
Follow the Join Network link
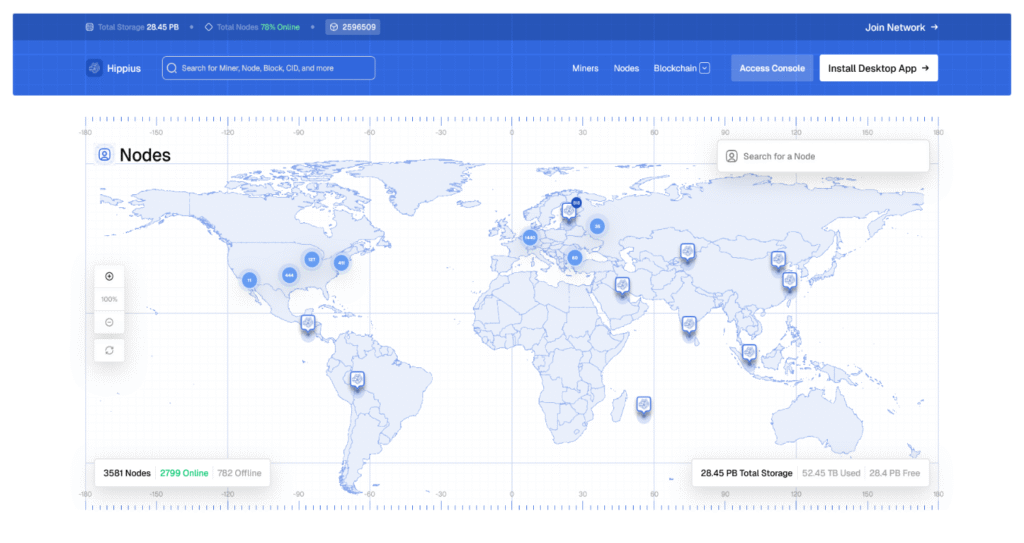tap(901, 28)
